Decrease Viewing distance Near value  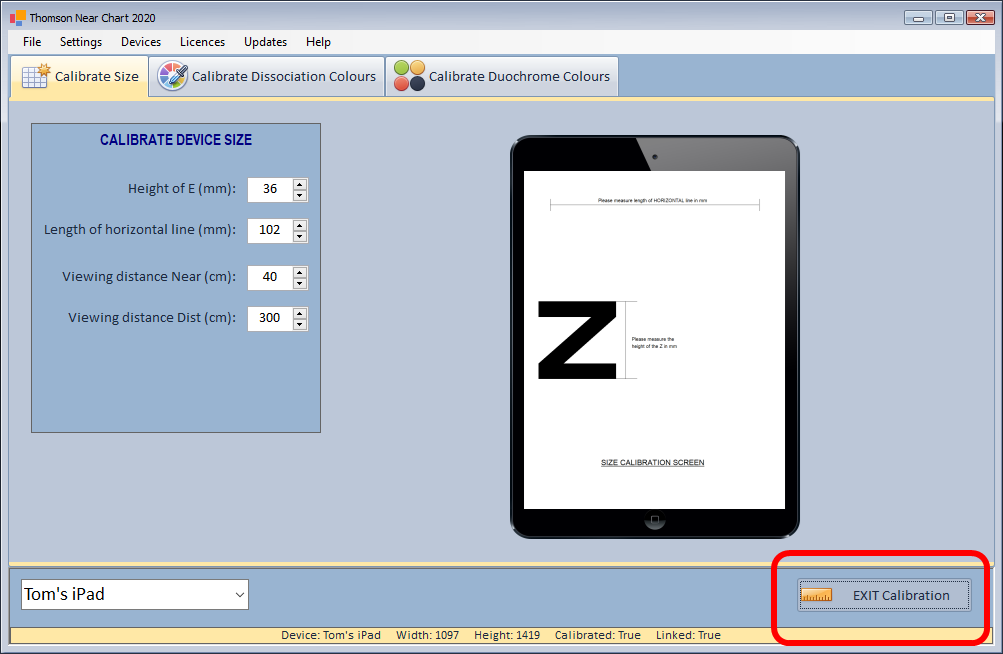(x=300, y=283)
